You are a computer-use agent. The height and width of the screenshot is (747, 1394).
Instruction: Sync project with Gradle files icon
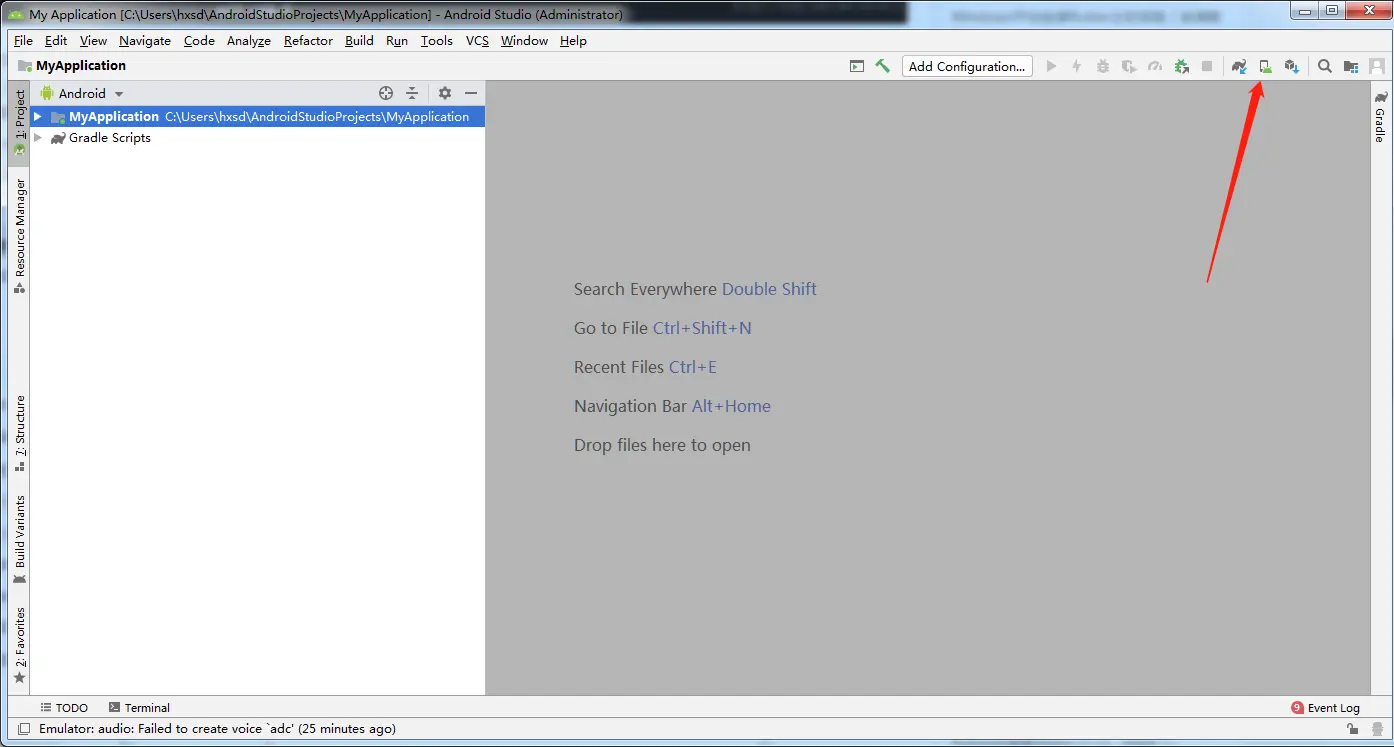point(1239,67)
